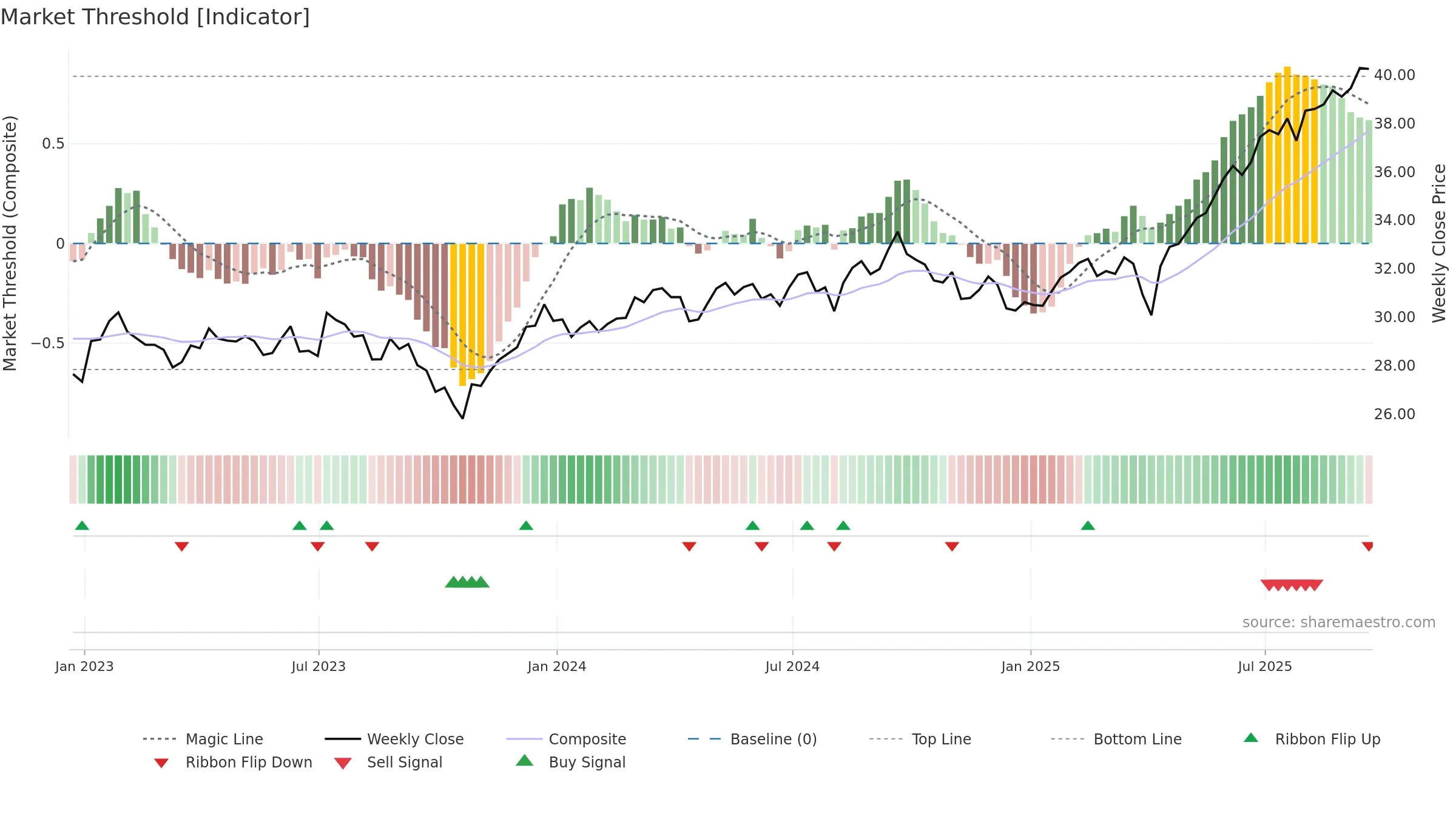The height and width of the screenshot is (819, 1456).
Task: Click the Jan 2023 x-axis label
Action: [84, 666]
